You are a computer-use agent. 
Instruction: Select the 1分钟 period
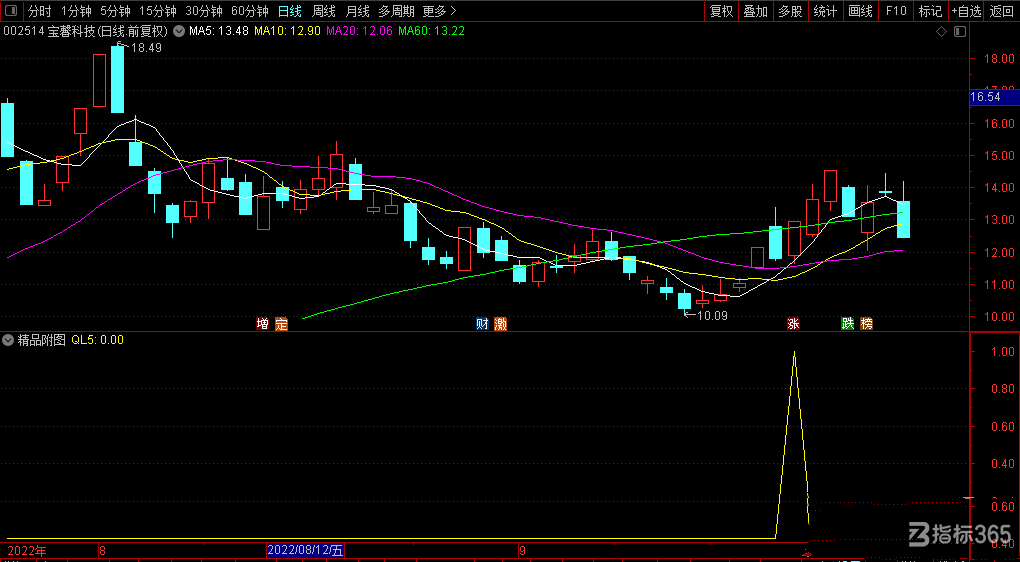click(75, 11)
